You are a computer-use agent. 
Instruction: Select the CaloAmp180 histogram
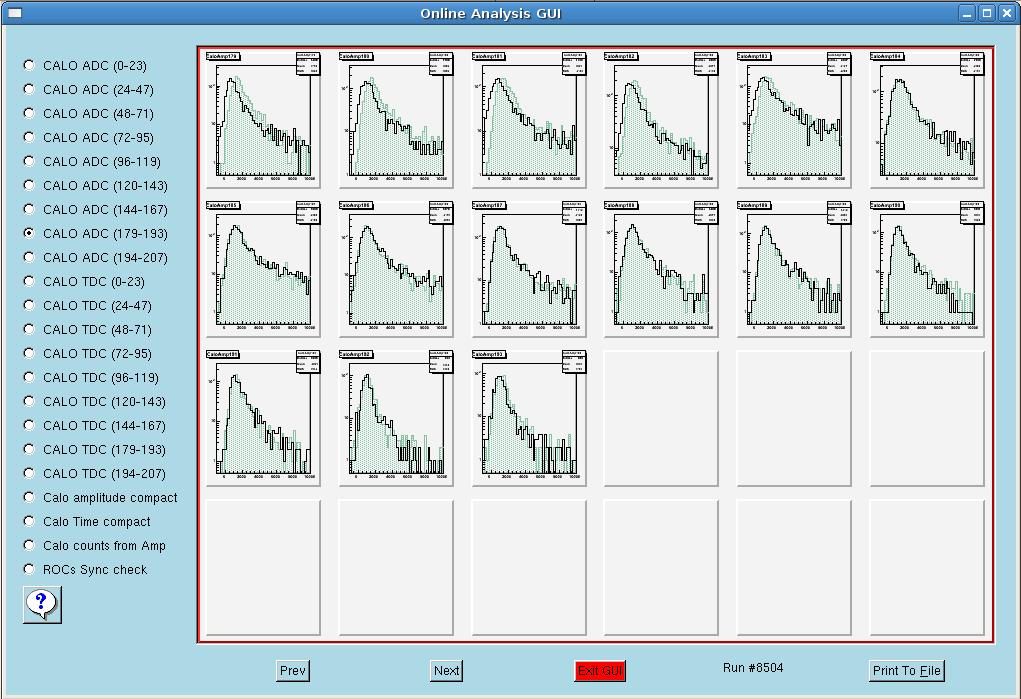click(x=396, y=121)
